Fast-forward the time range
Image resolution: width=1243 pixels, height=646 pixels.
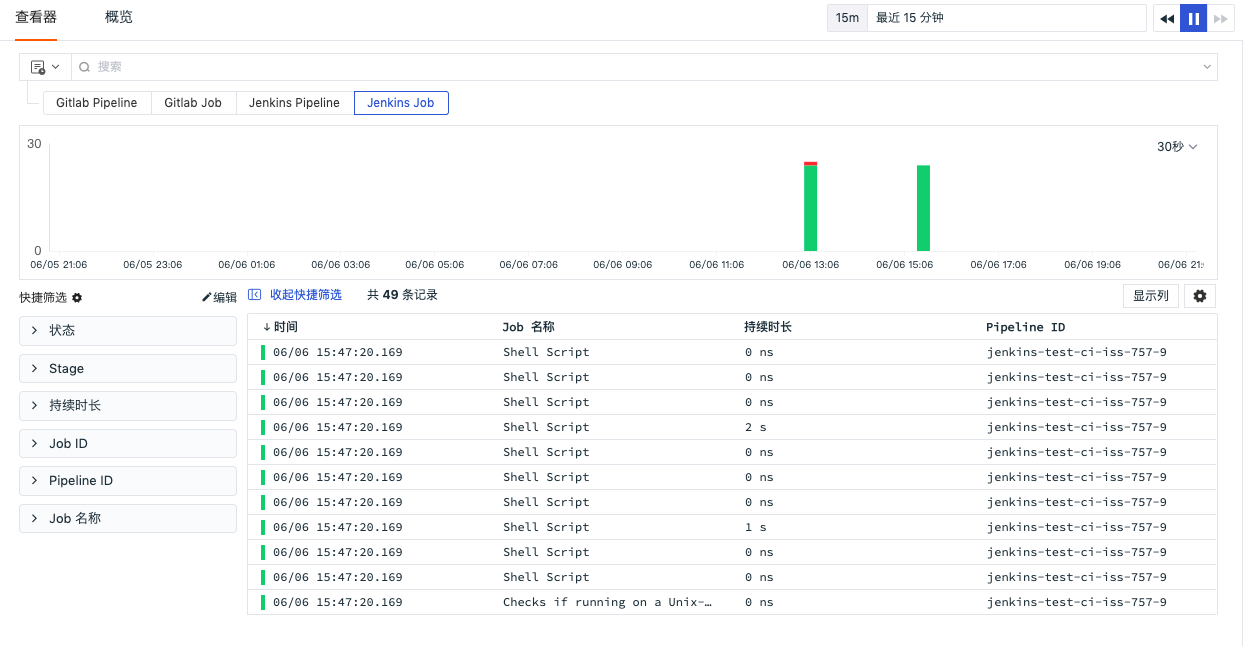(1220, 18)
